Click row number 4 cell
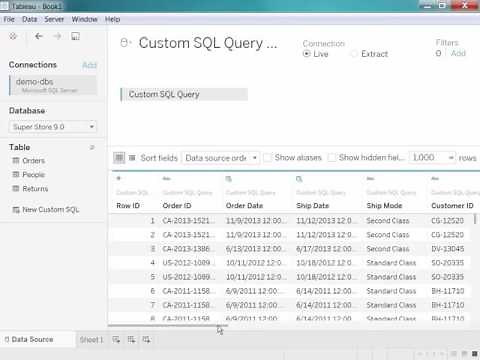The height and width of the screenshot is (360, 480). (x=152, y=263)
